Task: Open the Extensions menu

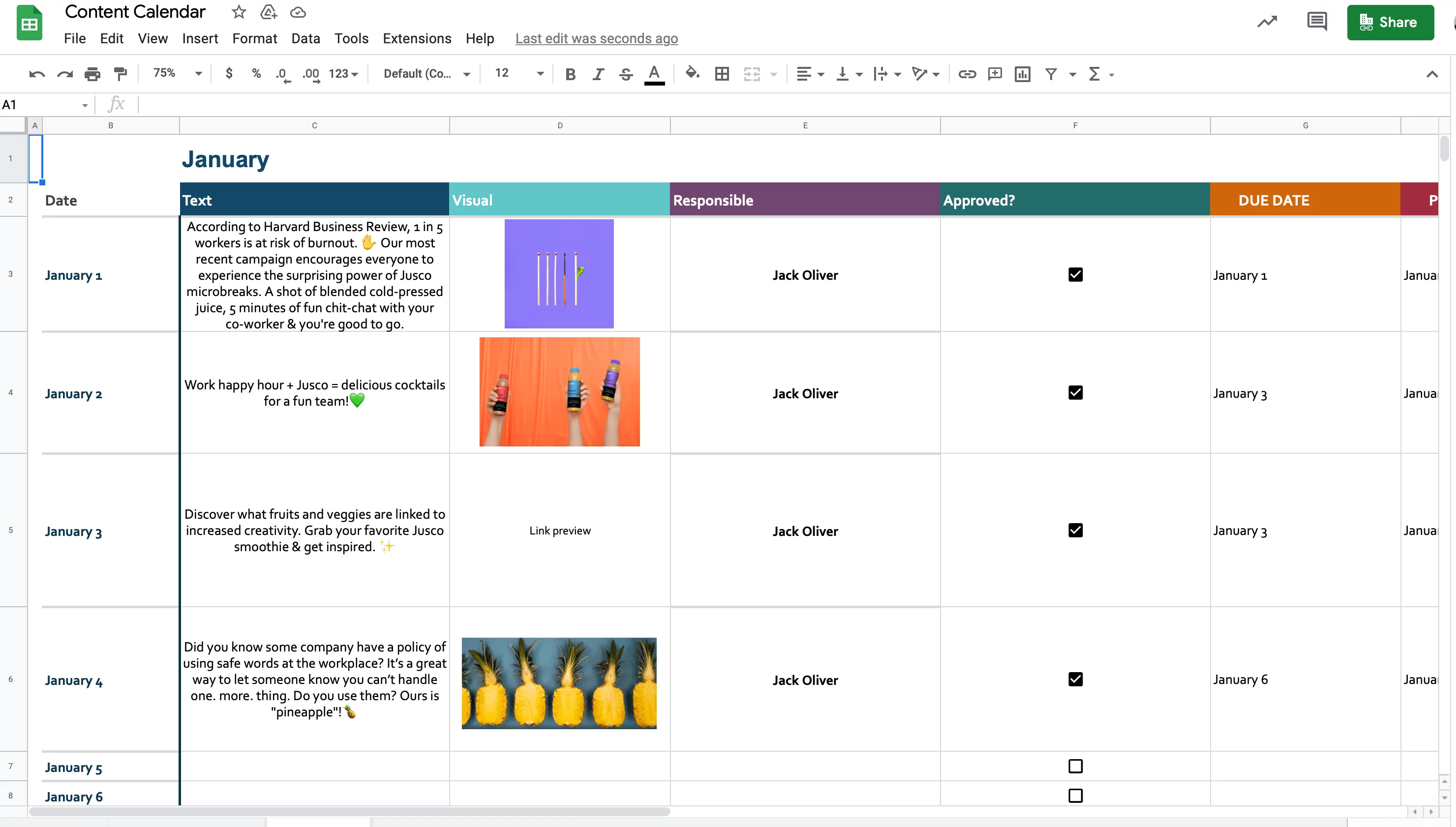Action: click(417, 38)
